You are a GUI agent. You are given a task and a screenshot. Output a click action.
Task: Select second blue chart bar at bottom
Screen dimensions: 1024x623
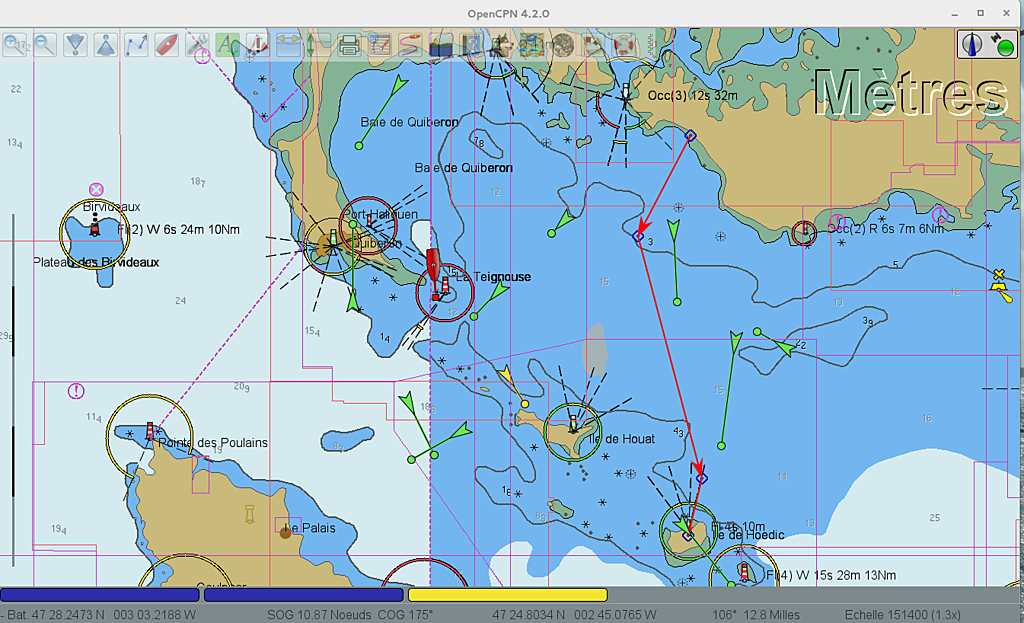tap(304, 594)
